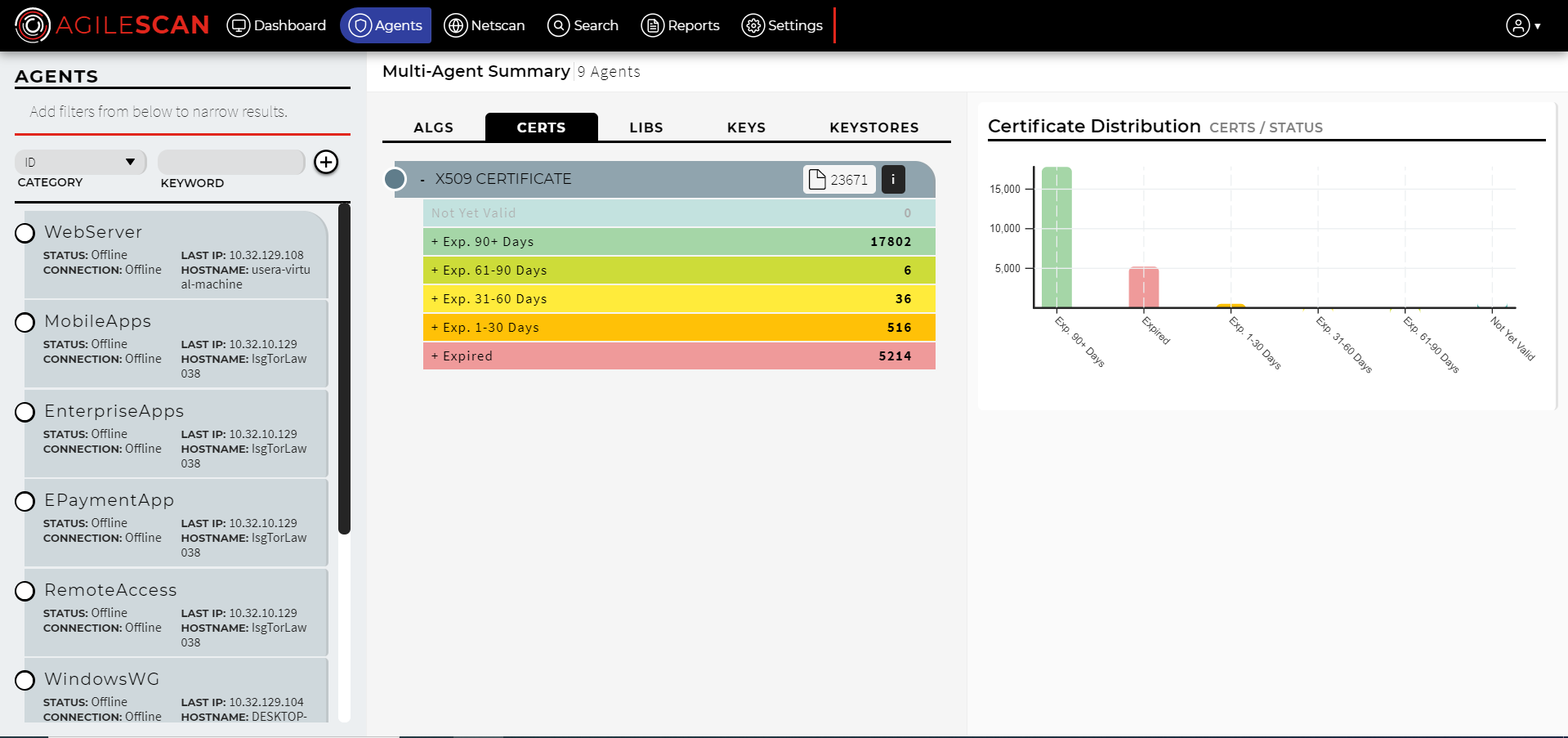Expand the Exp. 1-30 Days row

pos(678,328)
